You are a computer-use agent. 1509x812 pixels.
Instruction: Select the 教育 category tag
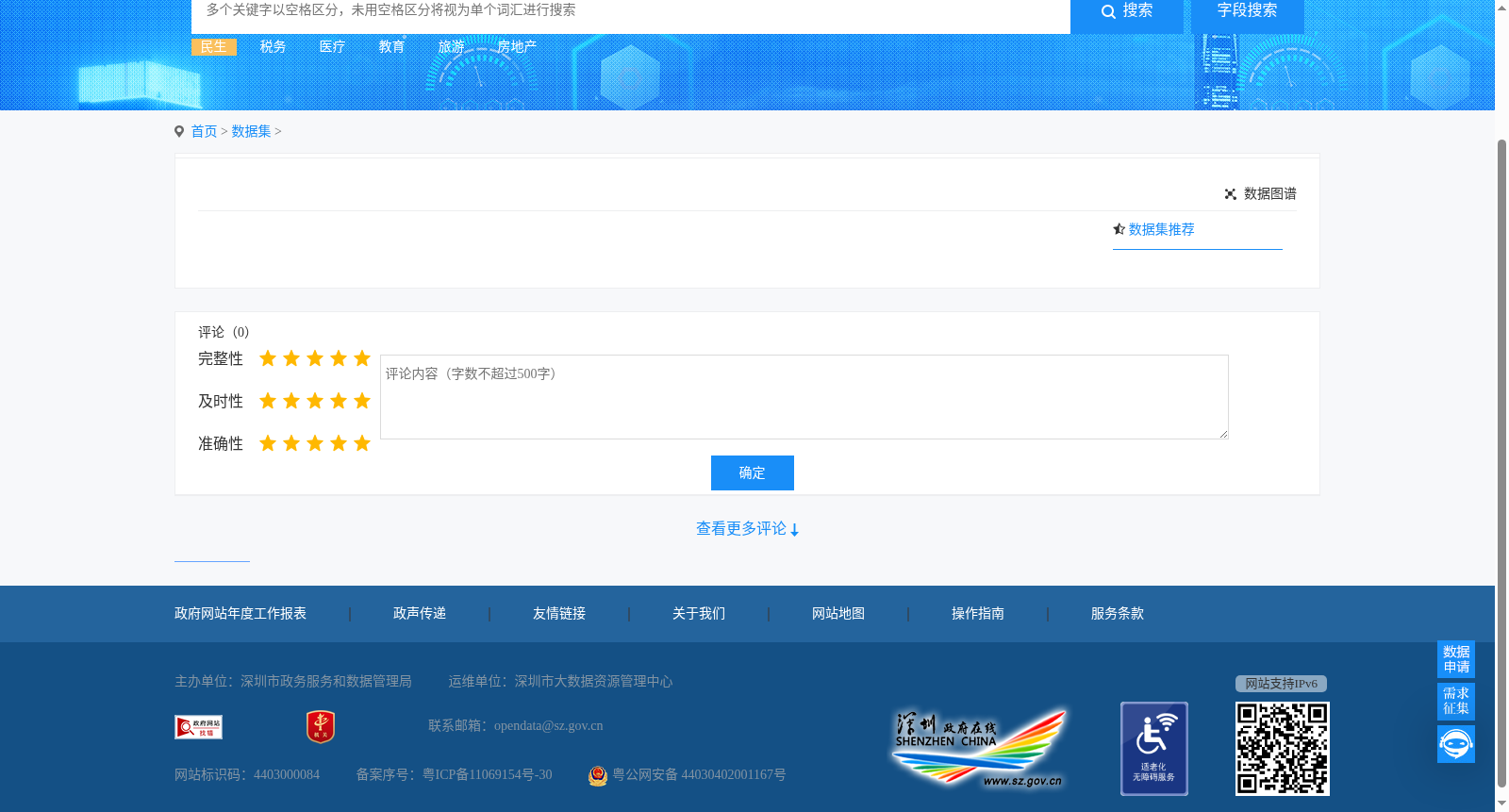391,46
